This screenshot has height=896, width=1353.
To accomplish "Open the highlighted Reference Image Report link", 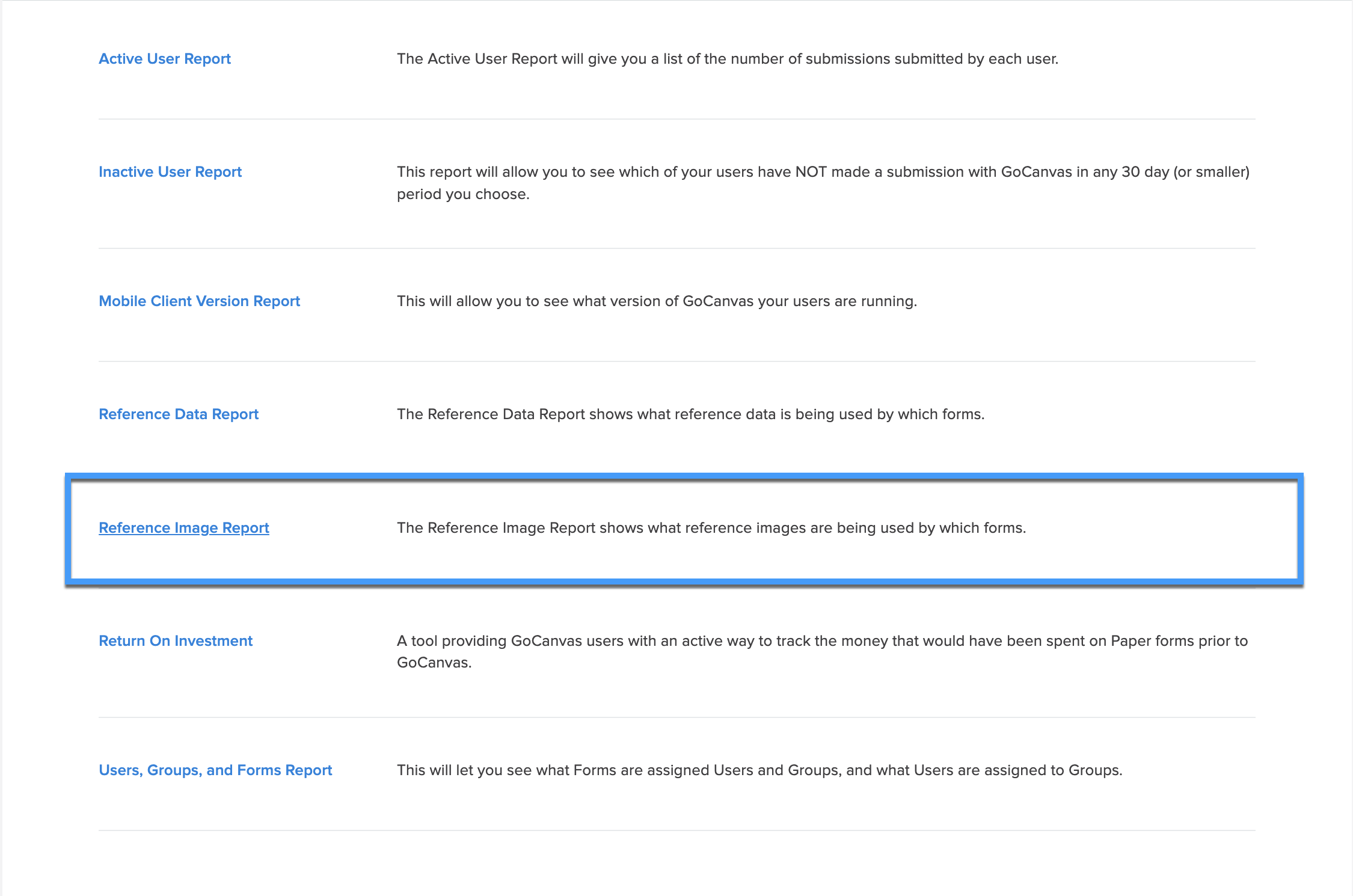I will tap(184, 527).
